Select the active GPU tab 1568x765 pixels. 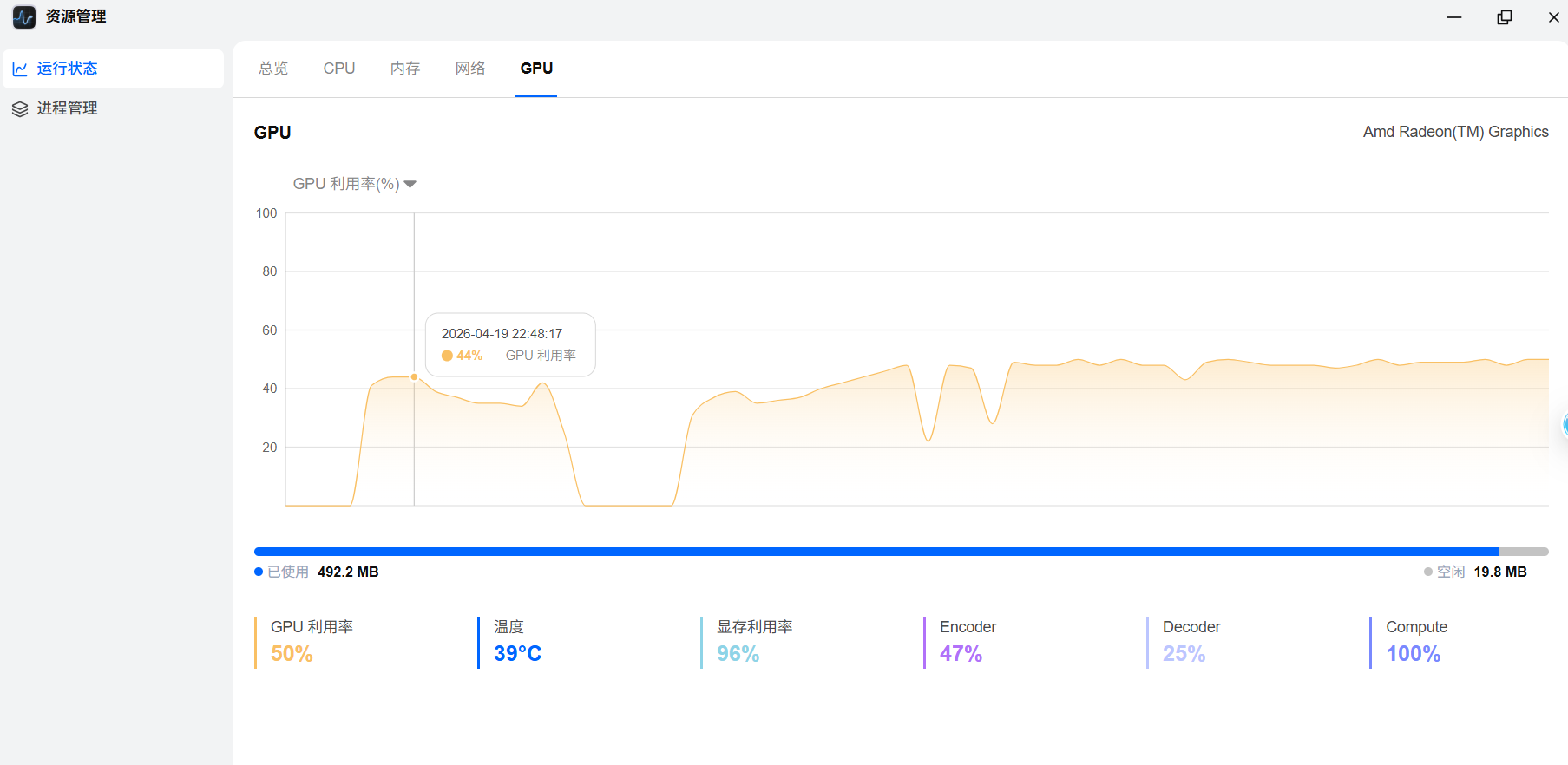click(536, 69)
